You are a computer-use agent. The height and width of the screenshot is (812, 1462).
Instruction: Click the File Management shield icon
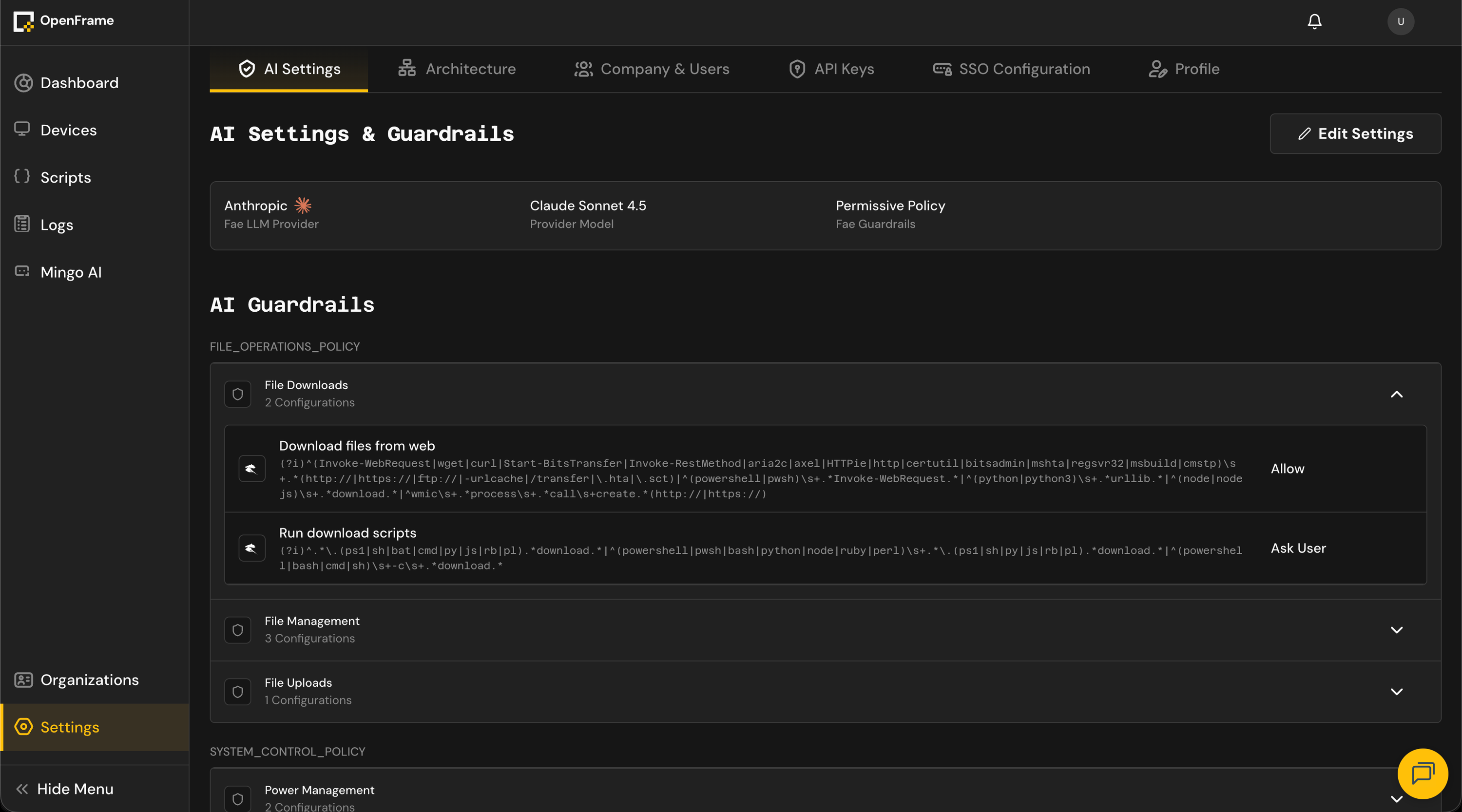238,630
